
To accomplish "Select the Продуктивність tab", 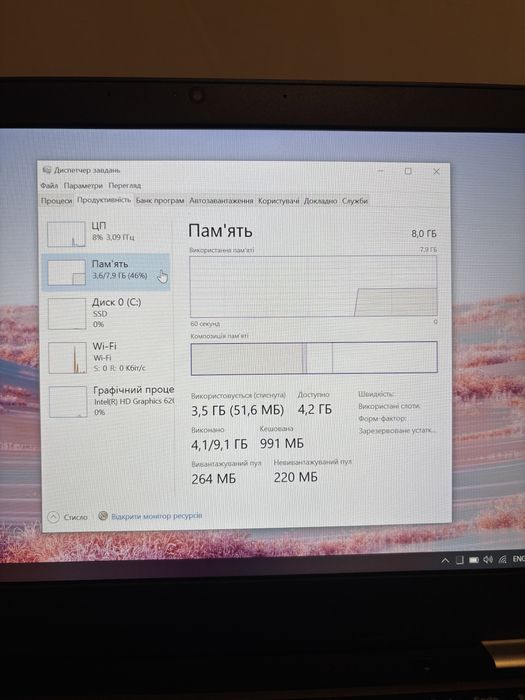I will click(x=104, y=200).
